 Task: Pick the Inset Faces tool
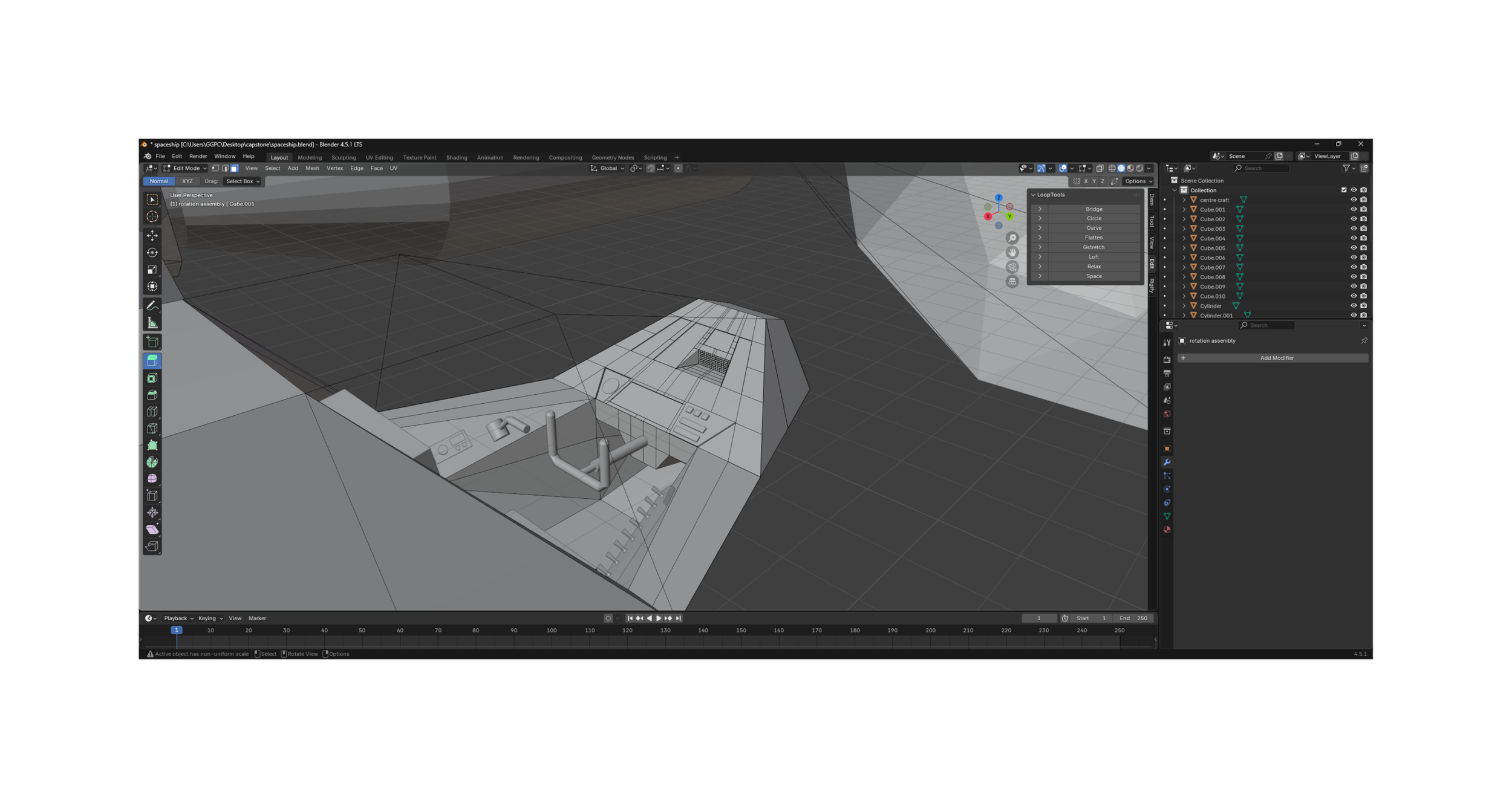click(152, 378)
